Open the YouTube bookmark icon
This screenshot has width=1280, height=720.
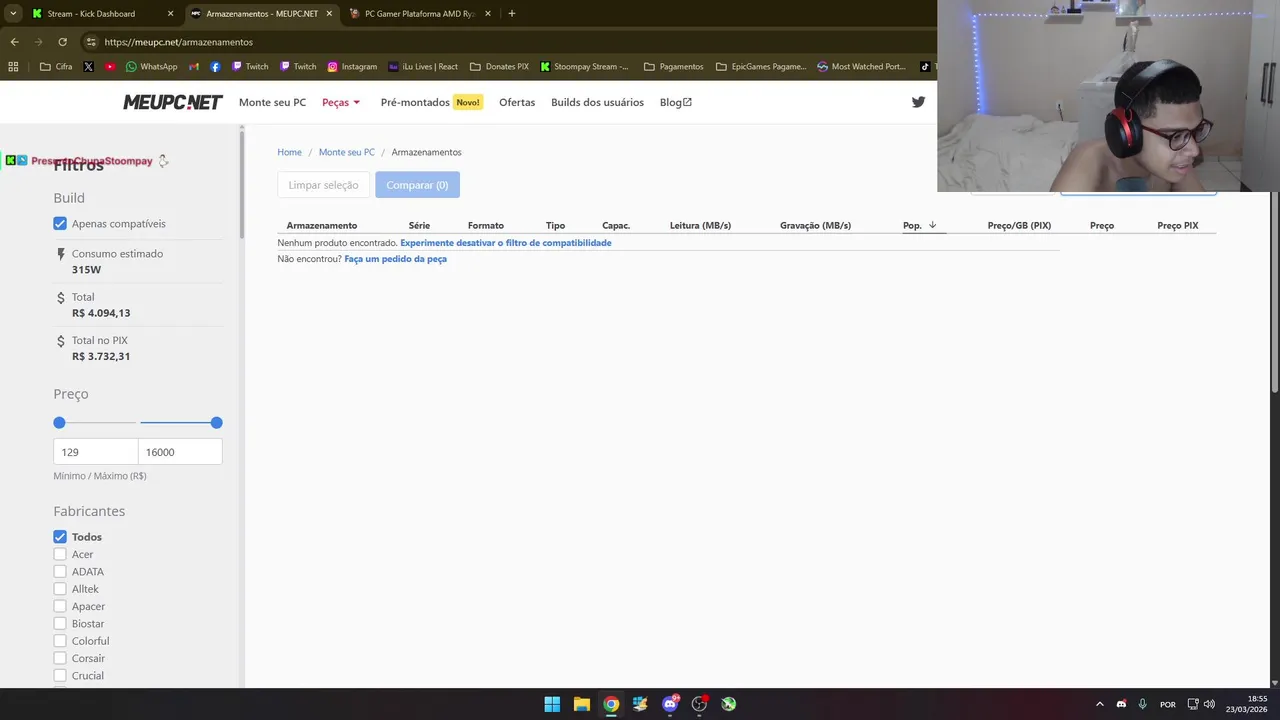[x=110, y=67]
